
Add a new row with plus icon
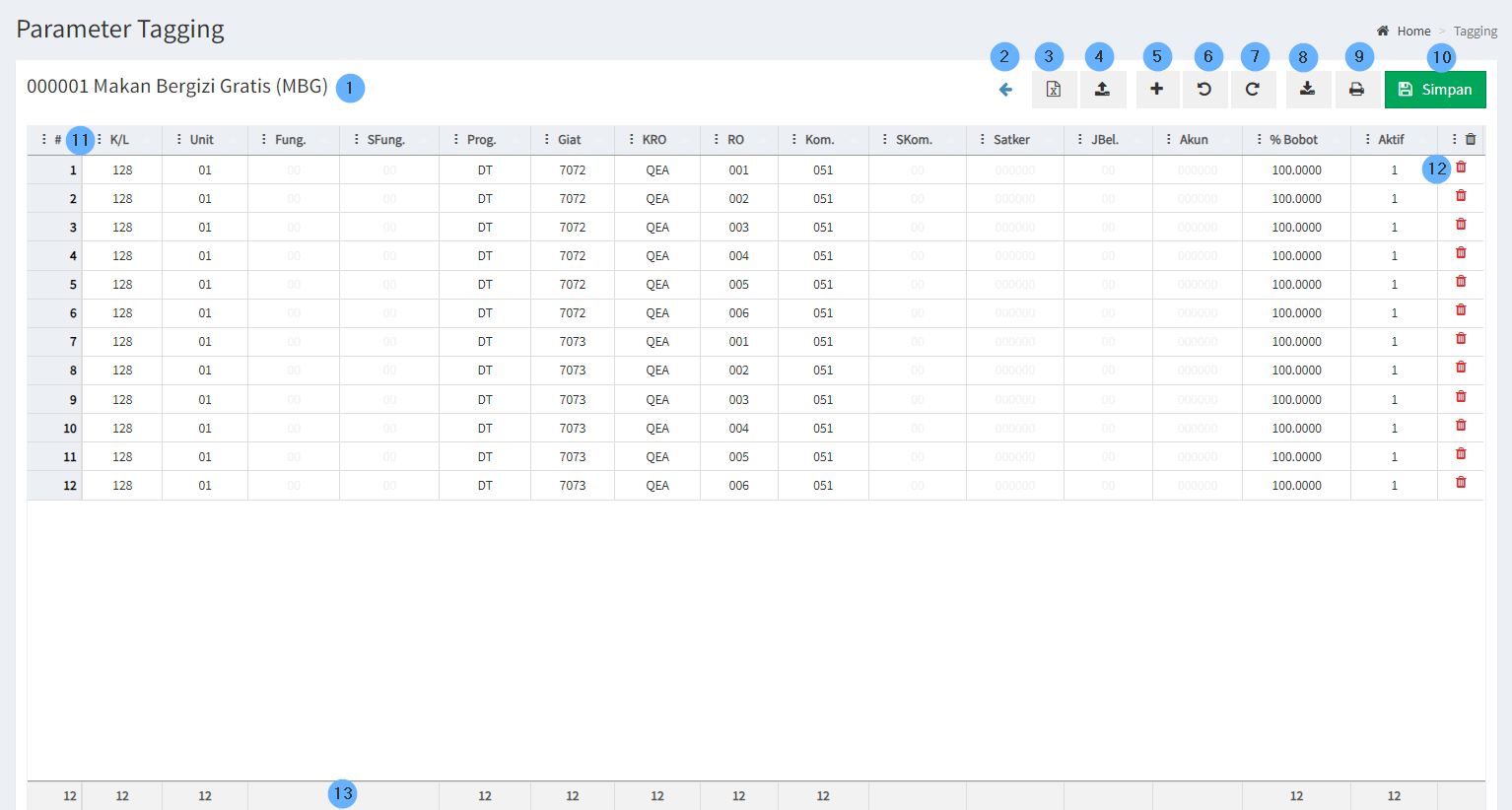pos(1157,90)
